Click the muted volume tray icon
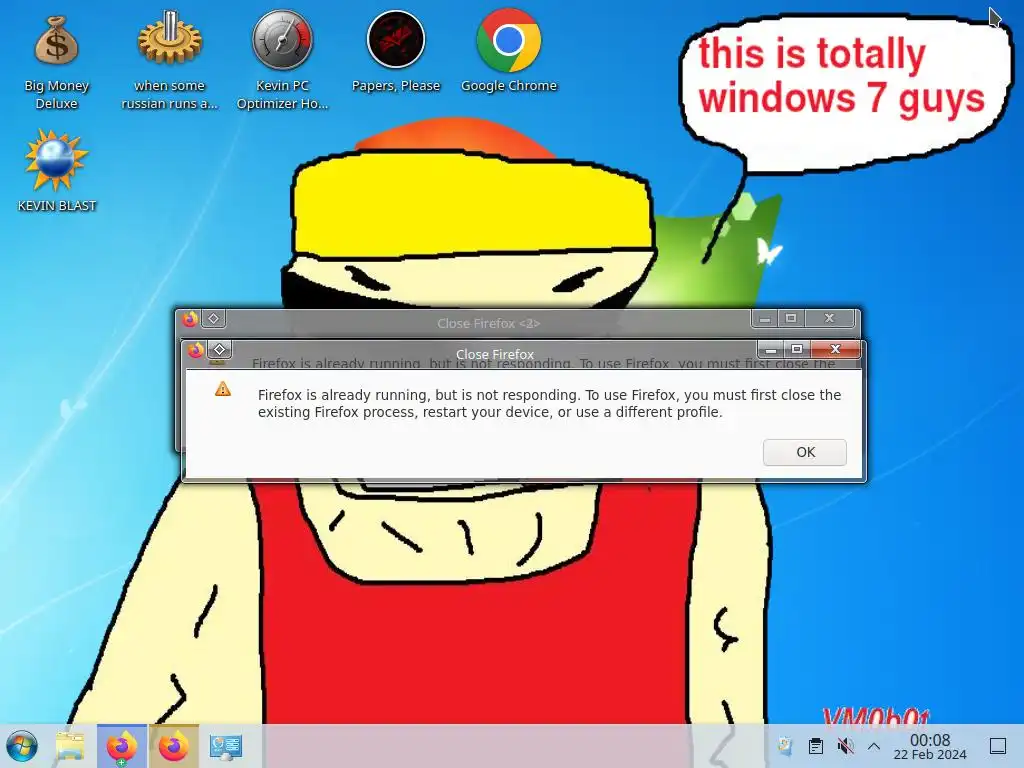1024x768 pixels. click(x=846, y=746)
